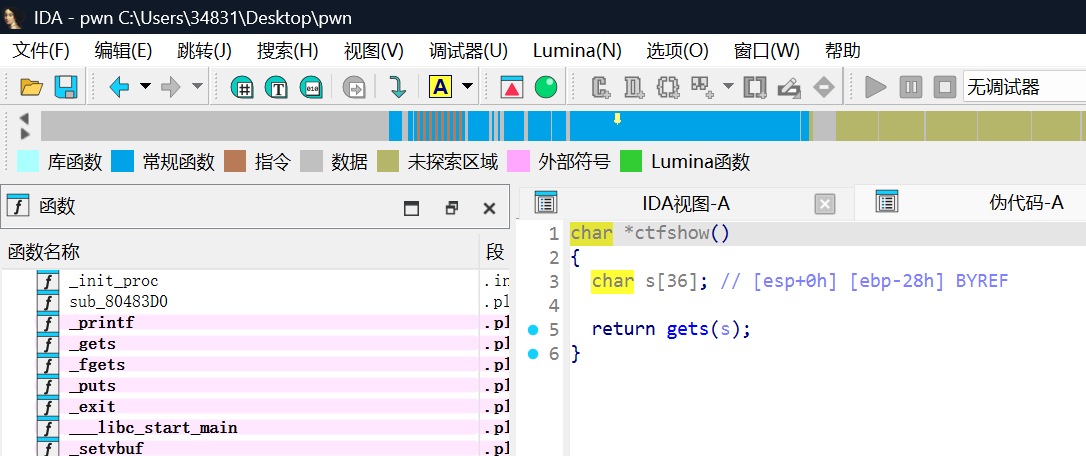Toggle breakpoint dot on line 6
This screenshot has width=1086, height=456.
(x=533, y=354)
